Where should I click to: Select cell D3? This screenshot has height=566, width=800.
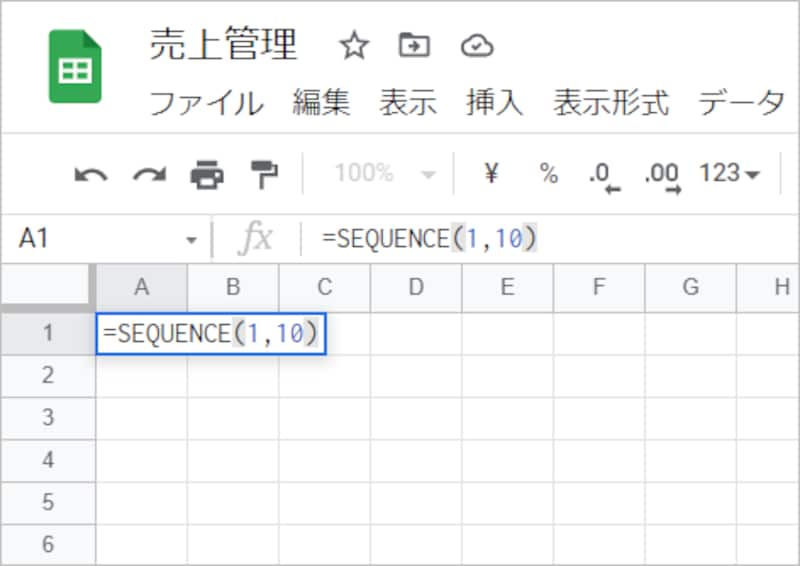click(416, 418)
